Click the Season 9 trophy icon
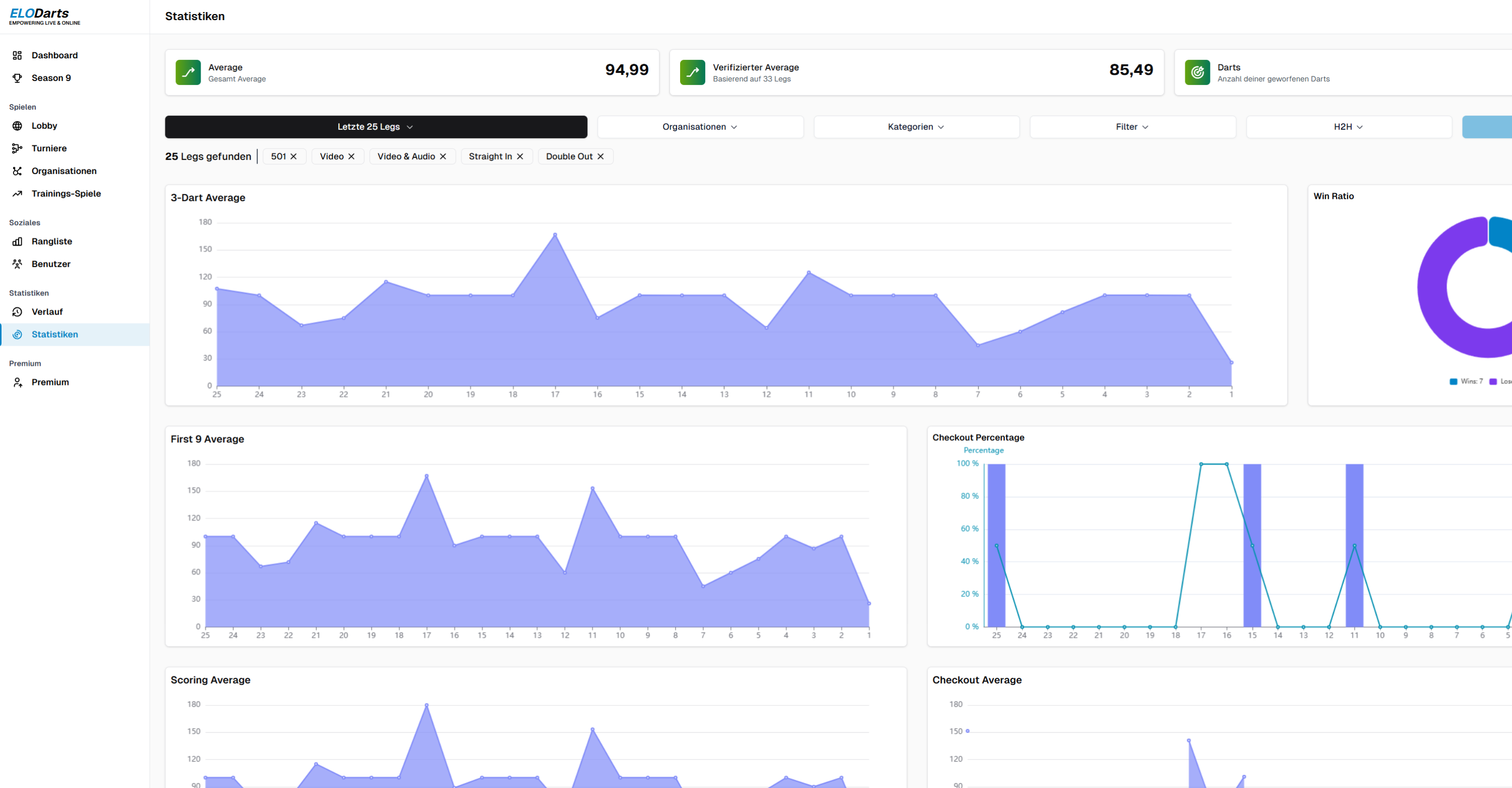 (x=17, y=78)
